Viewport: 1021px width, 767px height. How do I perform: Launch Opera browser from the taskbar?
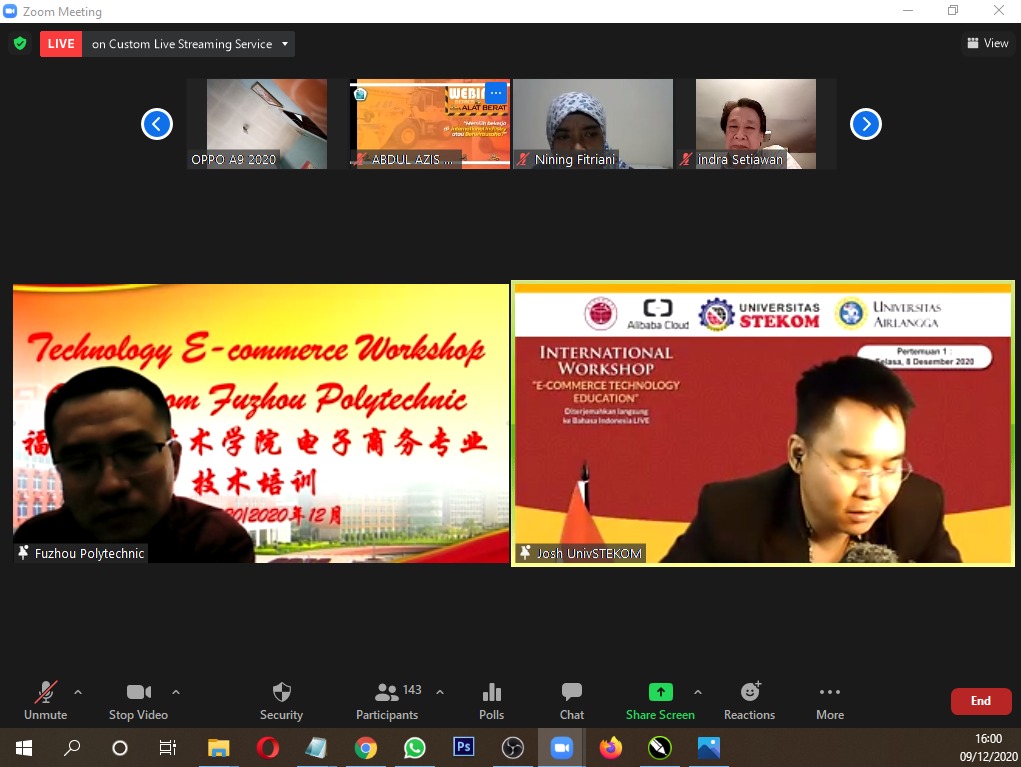[268, 747]
